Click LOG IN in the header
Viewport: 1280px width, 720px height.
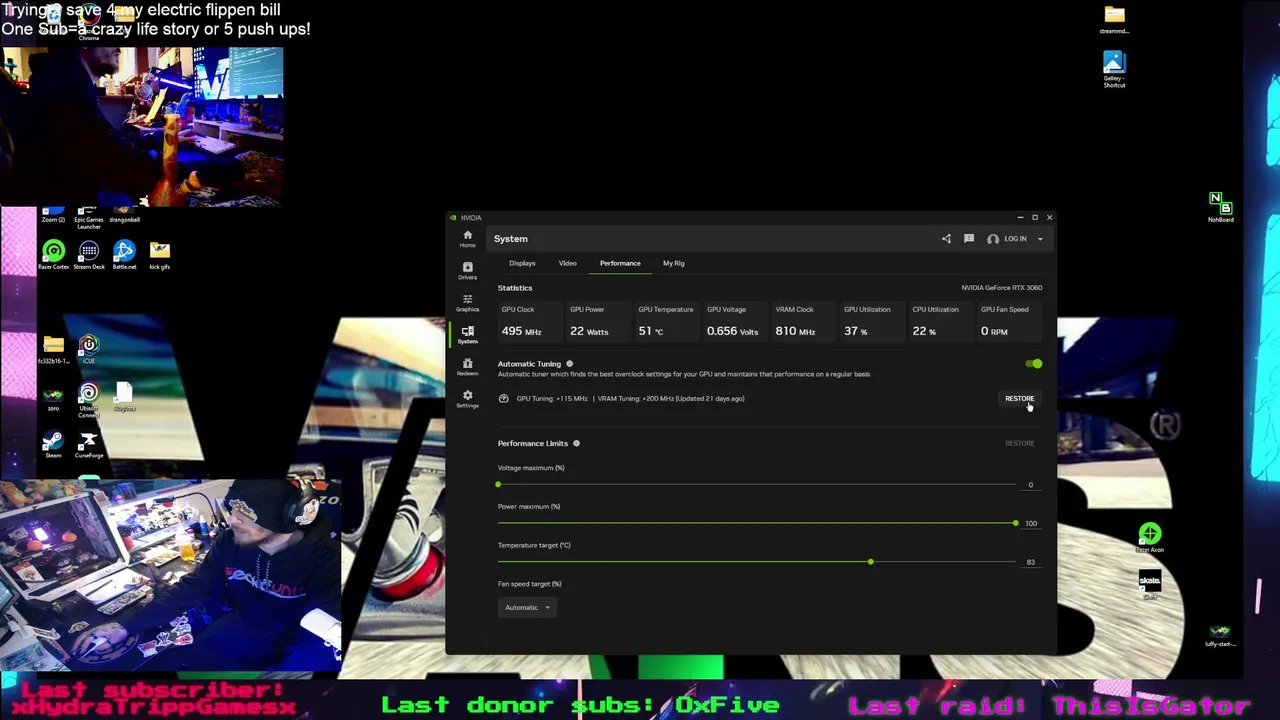point(1015,239)
